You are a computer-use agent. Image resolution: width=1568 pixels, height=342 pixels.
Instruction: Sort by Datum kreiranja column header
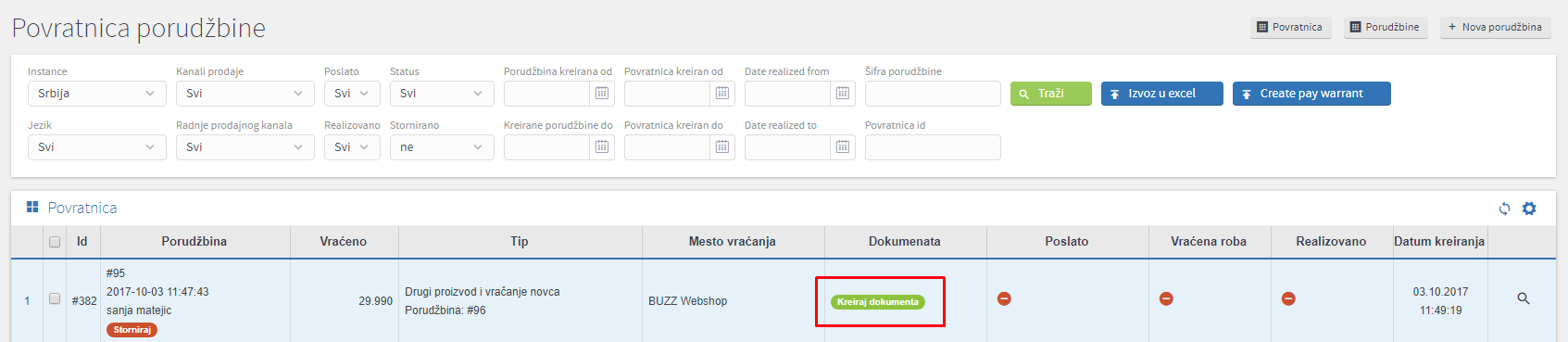tap(1439, 242)
